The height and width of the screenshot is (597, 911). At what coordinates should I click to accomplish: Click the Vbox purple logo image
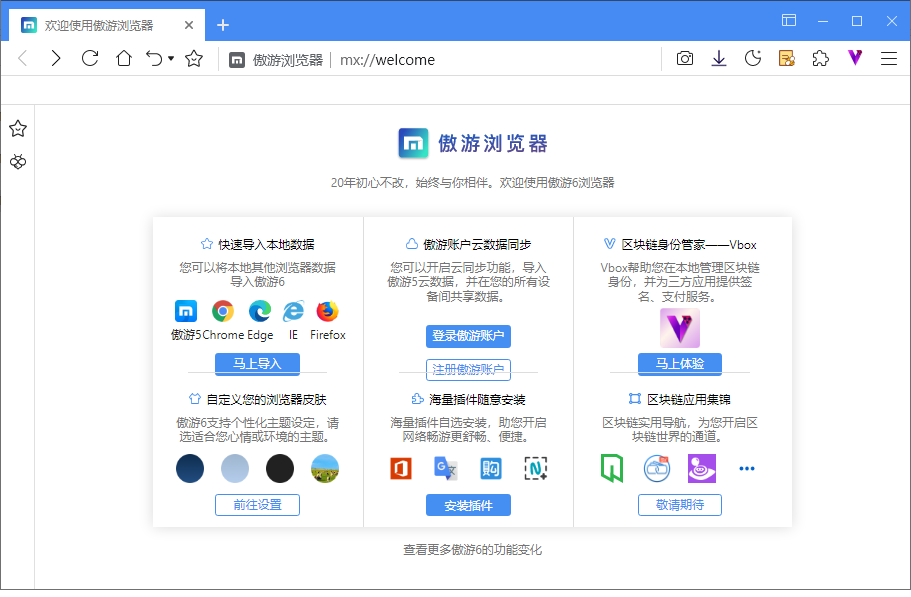coord(680,328)
